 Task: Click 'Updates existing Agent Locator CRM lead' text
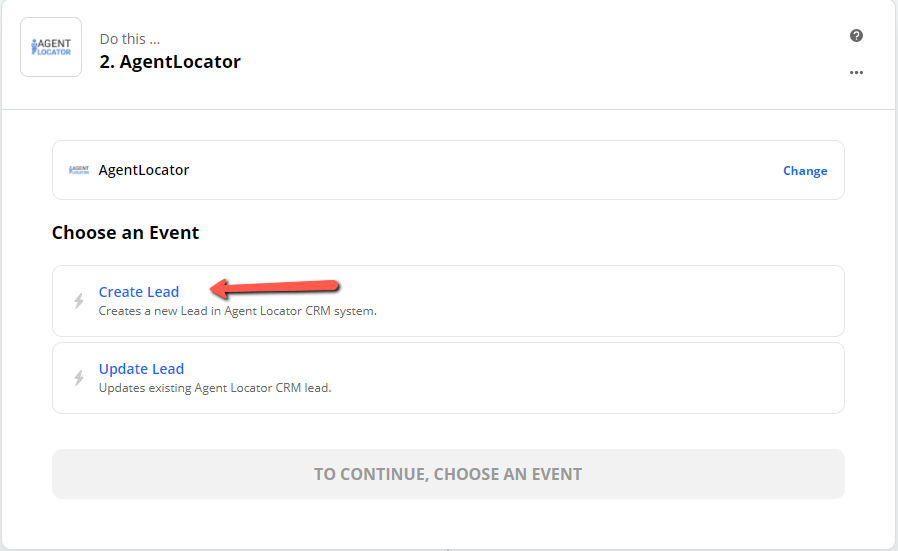[x=215, y=388]
